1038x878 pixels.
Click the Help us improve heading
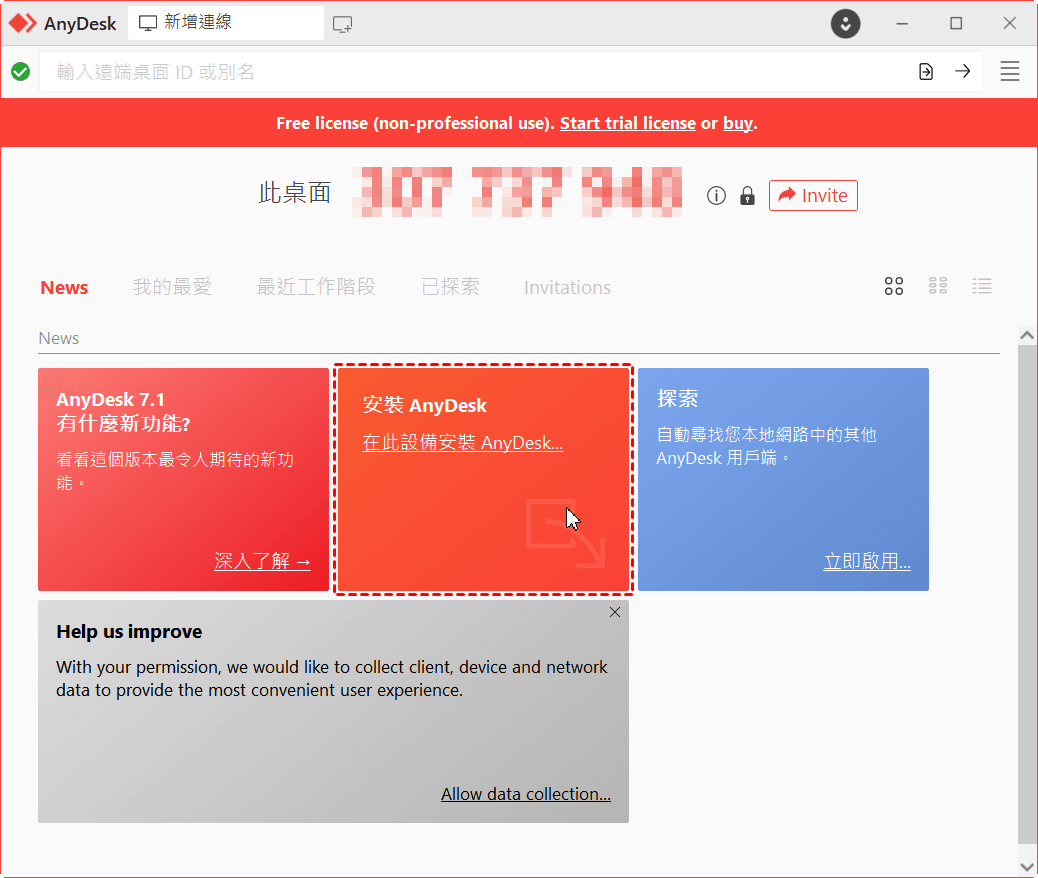pos(129,632)
